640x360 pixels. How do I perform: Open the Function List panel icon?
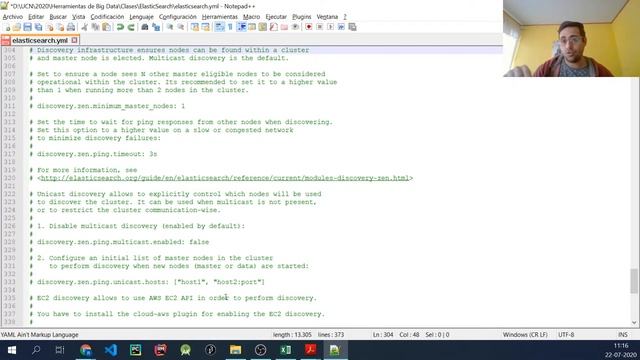click(273, 27)
